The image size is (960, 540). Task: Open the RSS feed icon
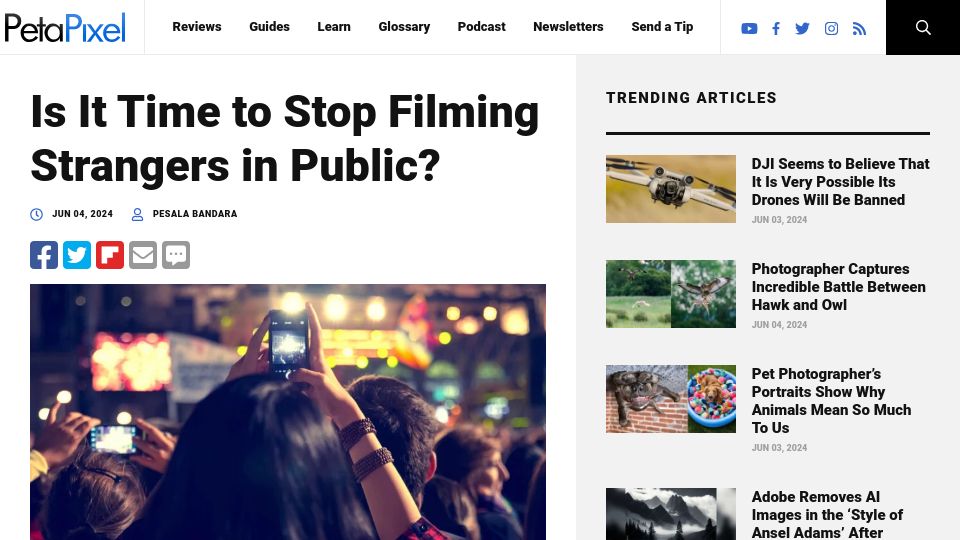click(859, 28)
